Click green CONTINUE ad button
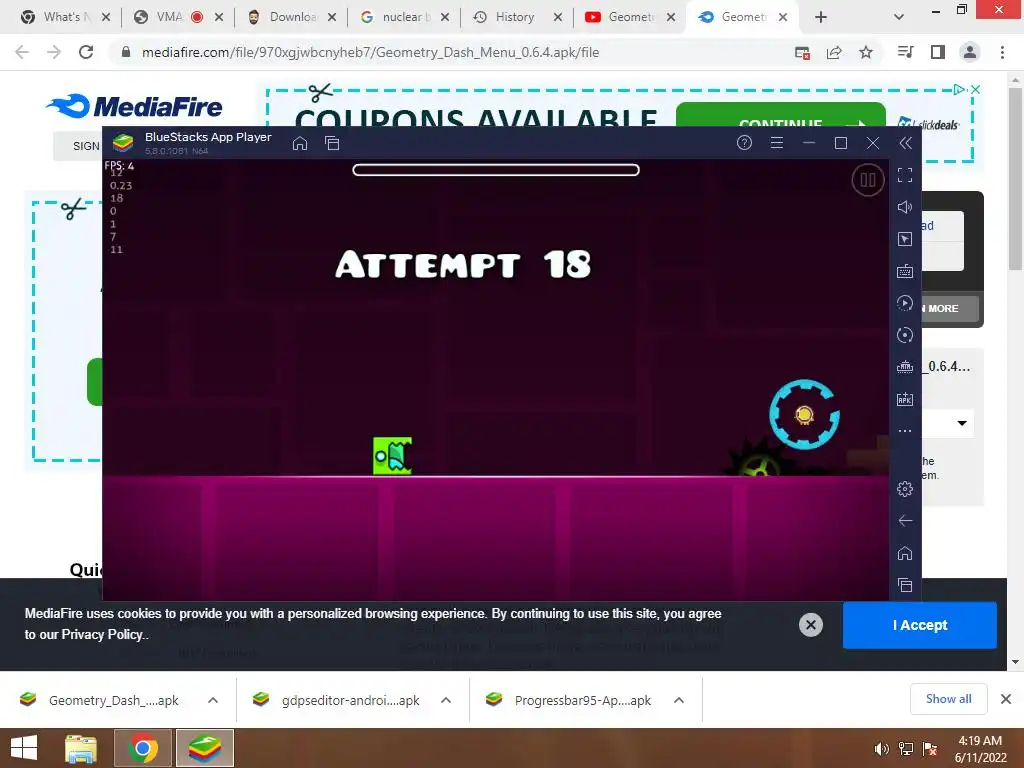Image resolution: width=1024 pixels, height=768 pixels. click(x=780, y=115)
